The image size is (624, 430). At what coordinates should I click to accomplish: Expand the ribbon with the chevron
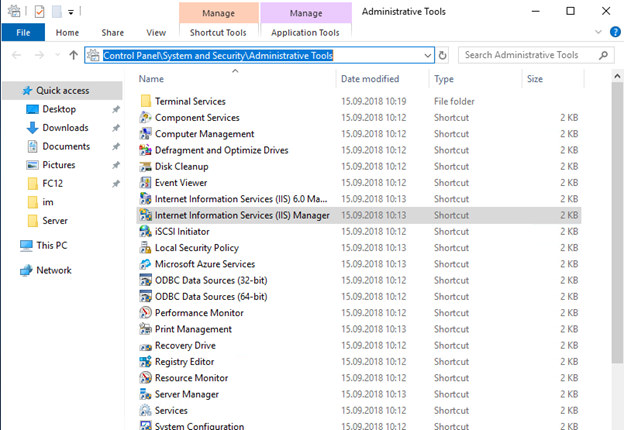click(x=598, y=32)
